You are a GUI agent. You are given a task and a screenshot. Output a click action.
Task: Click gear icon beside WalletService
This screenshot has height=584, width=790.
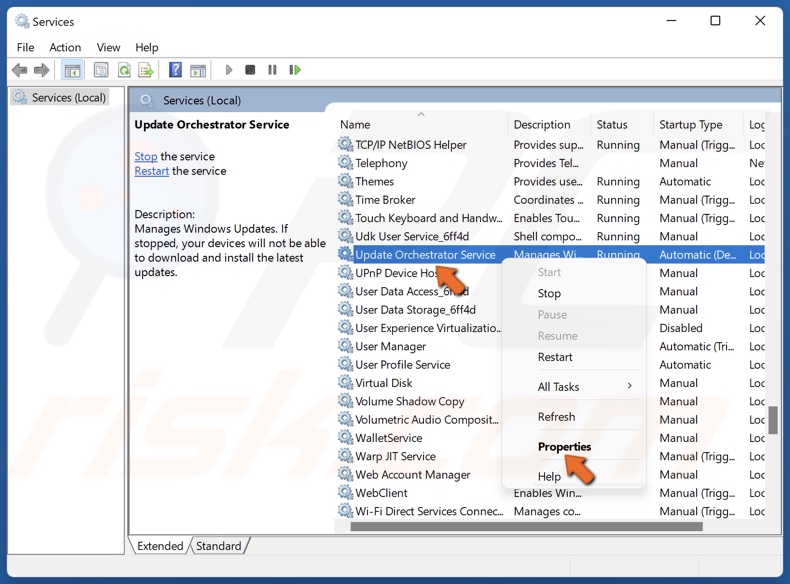(x=345, y=437)
